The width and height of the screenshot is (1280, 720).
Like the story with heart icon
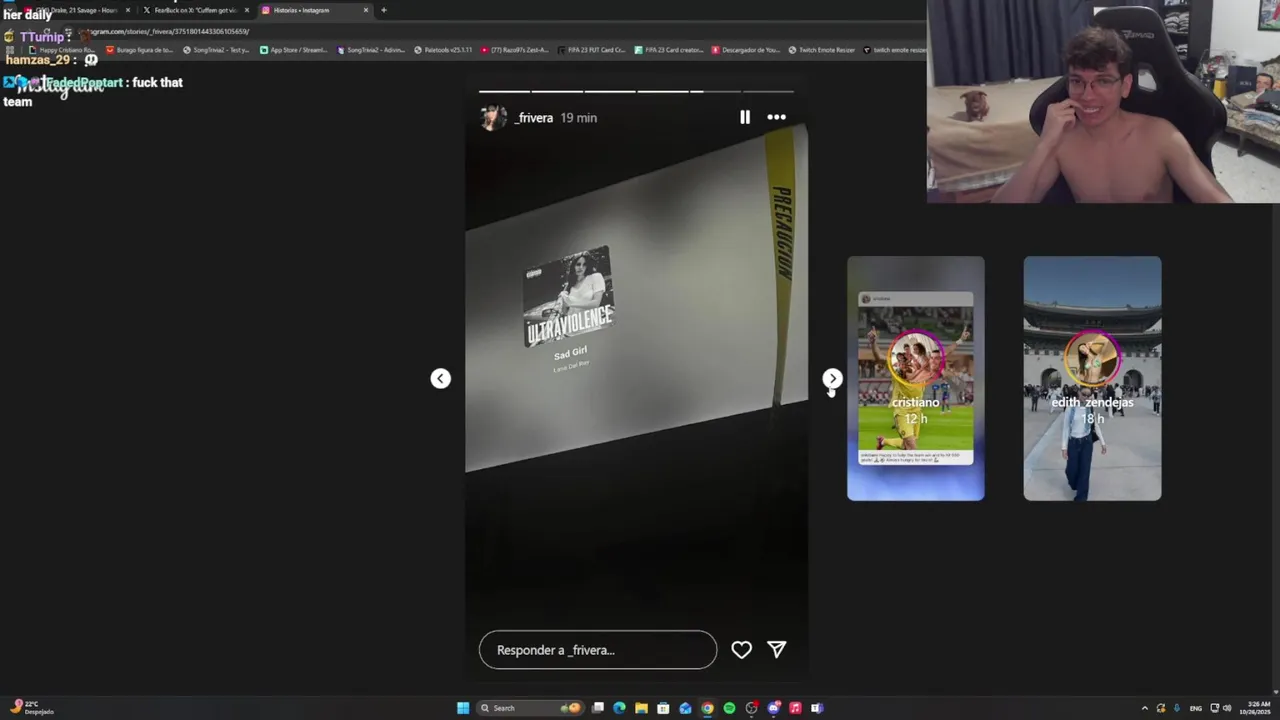[x=741, y=650]
